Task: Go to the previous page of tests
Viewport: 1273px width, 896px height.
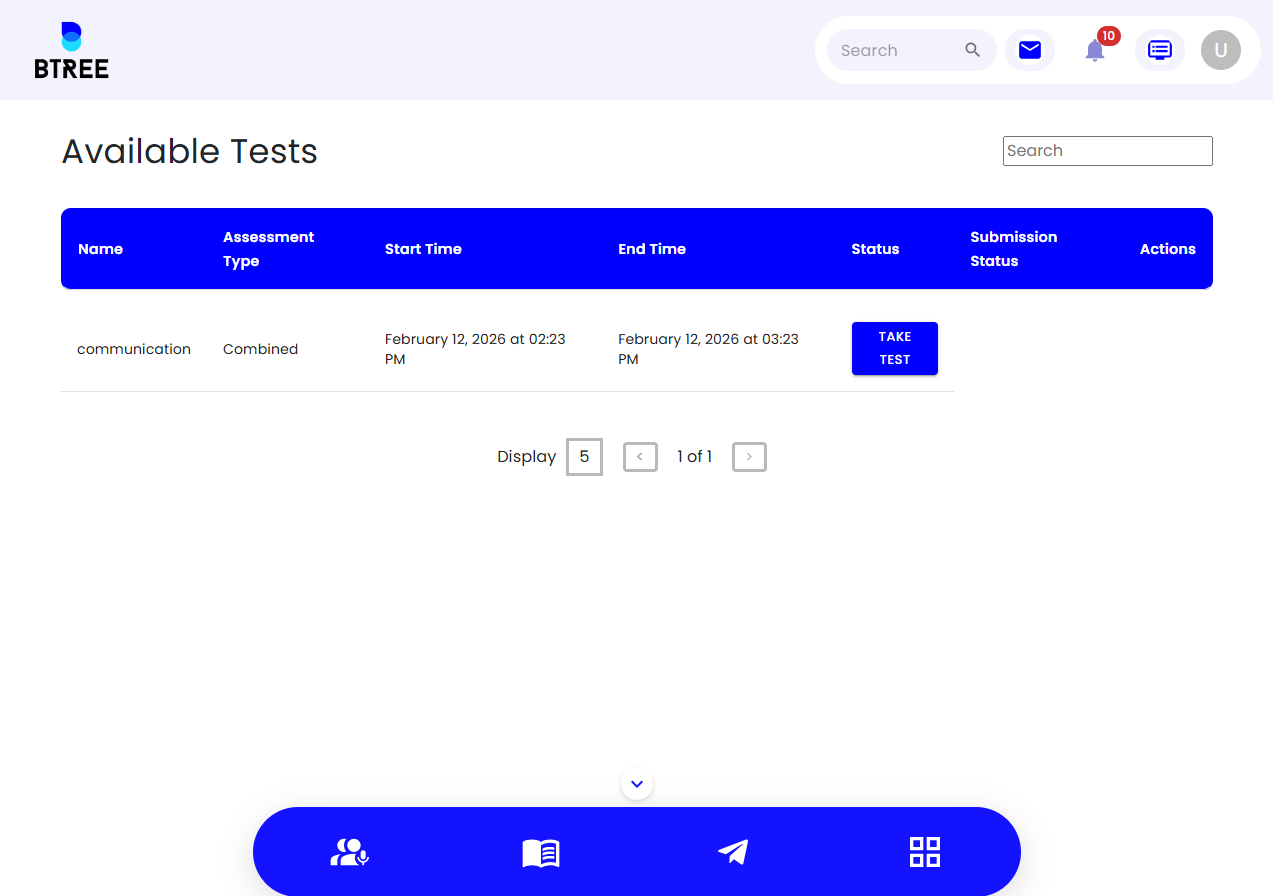Action: click(640, 457)
